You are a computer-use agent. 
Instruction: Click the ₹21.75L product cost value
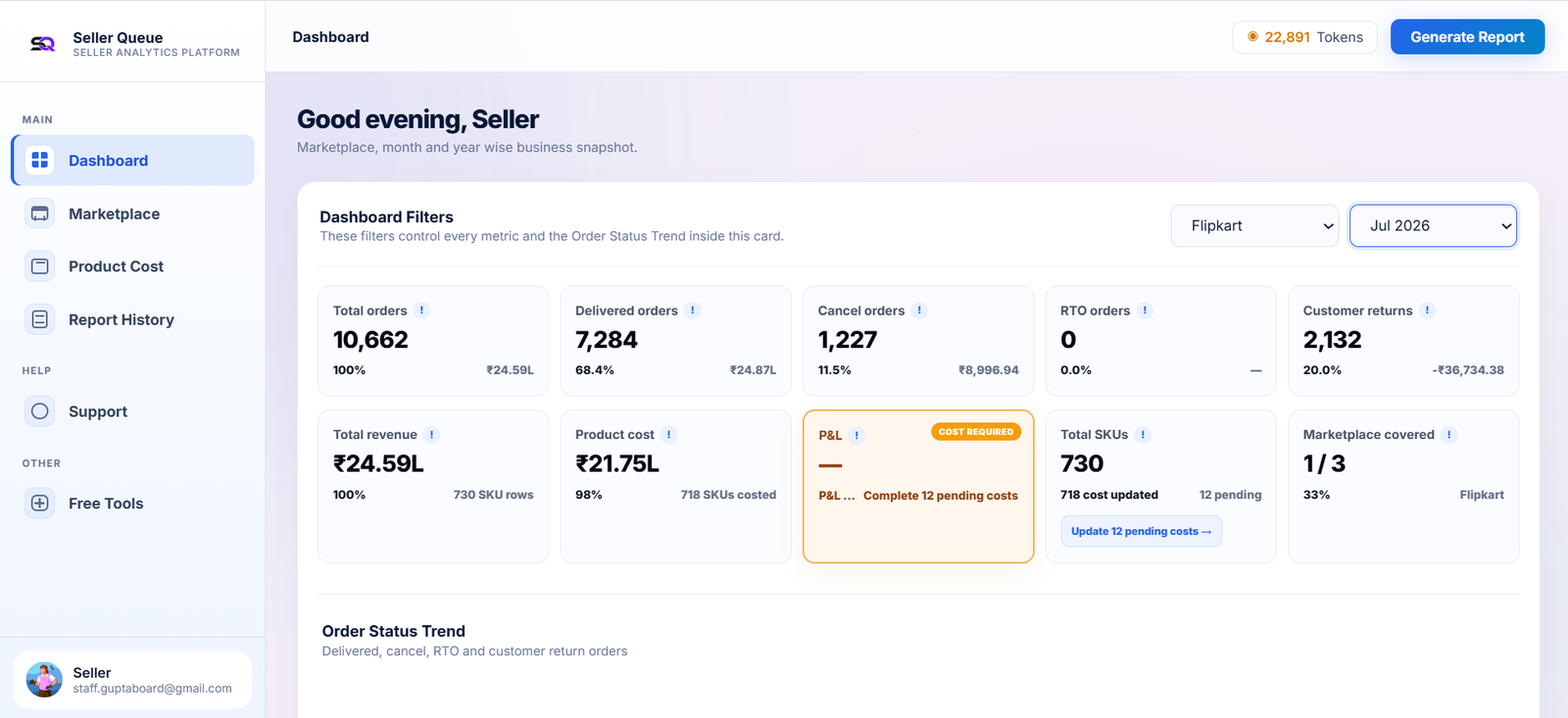(x=617, y=463)
